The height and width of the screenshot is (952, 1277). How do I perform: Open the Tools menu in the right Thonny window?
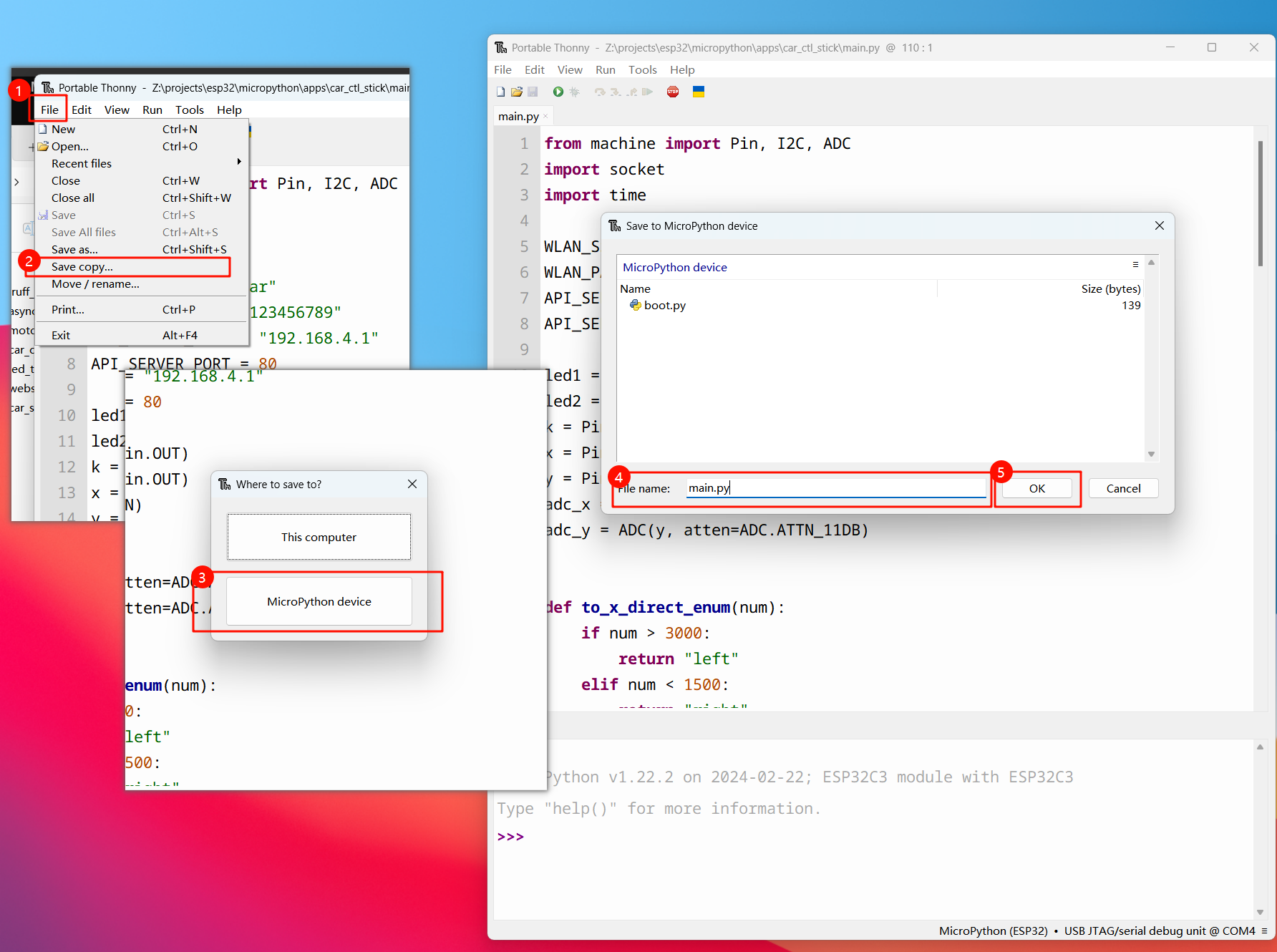(643, 69)
